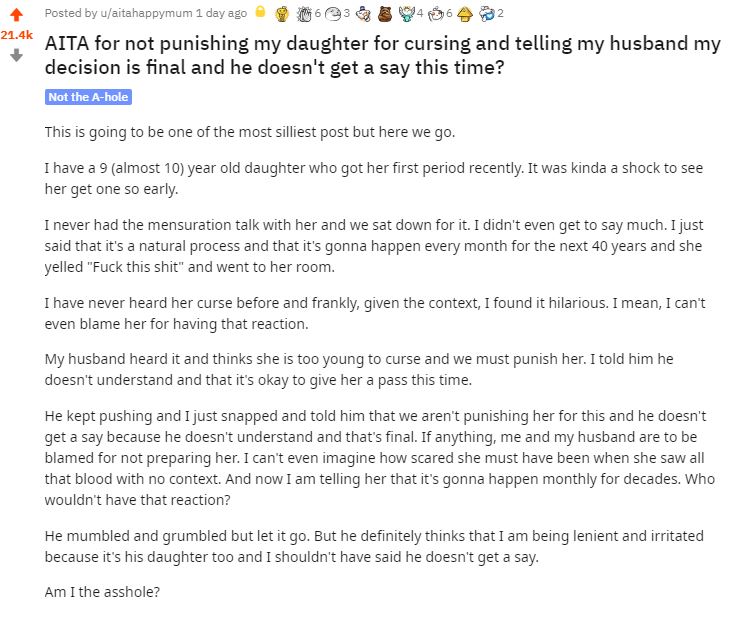Click the 'This is going to be' opening sentence
This screenshot has height=617, width=734.
(250, 132)
